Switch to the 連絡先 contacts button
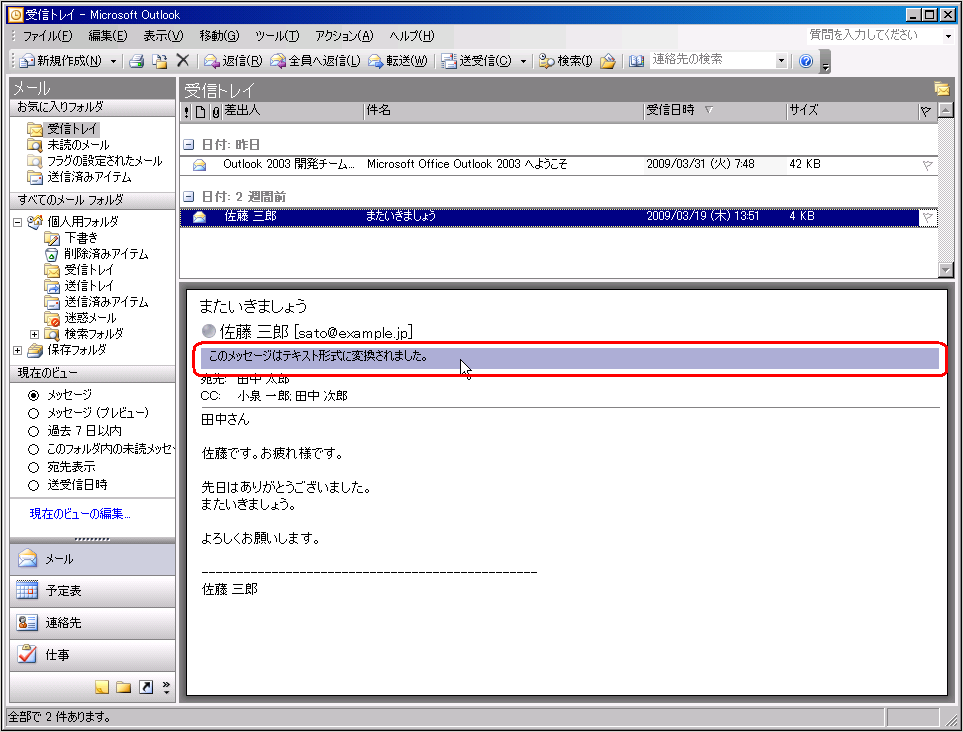Screen dimensions: 963x732 click(x=93, y=623)
